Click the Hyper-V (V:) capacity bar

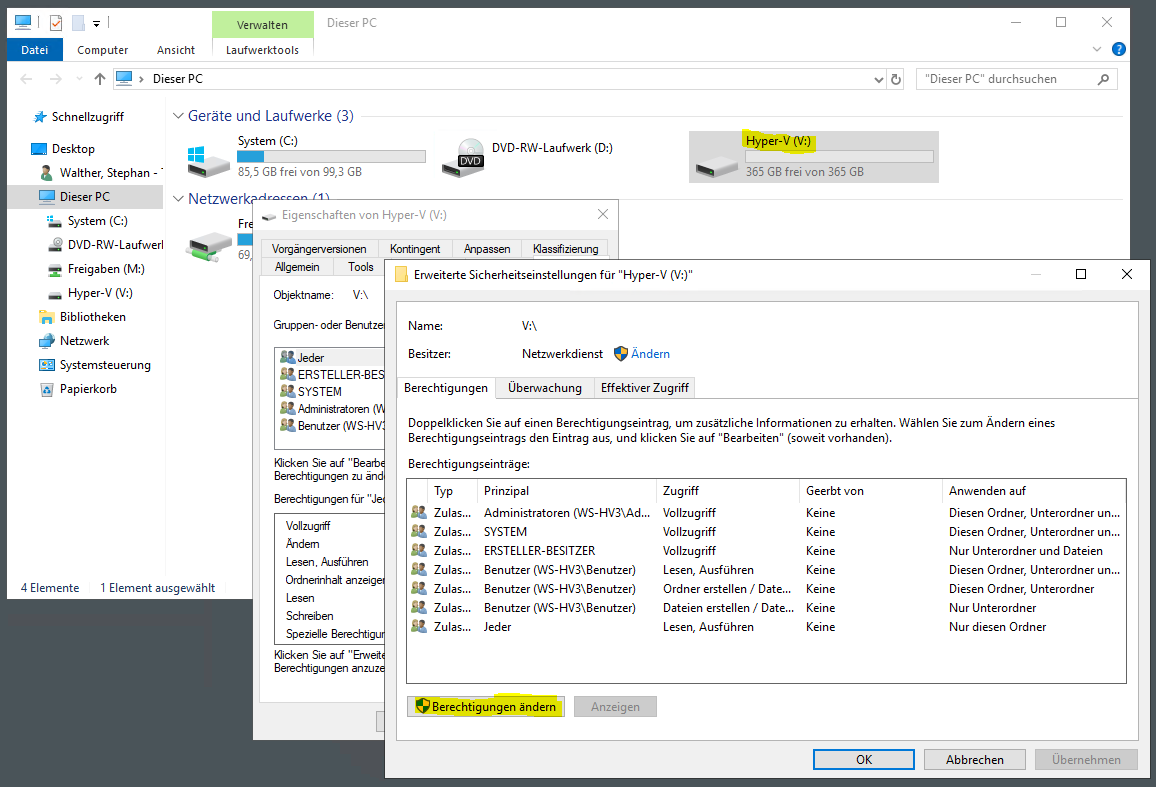(839, 156)
